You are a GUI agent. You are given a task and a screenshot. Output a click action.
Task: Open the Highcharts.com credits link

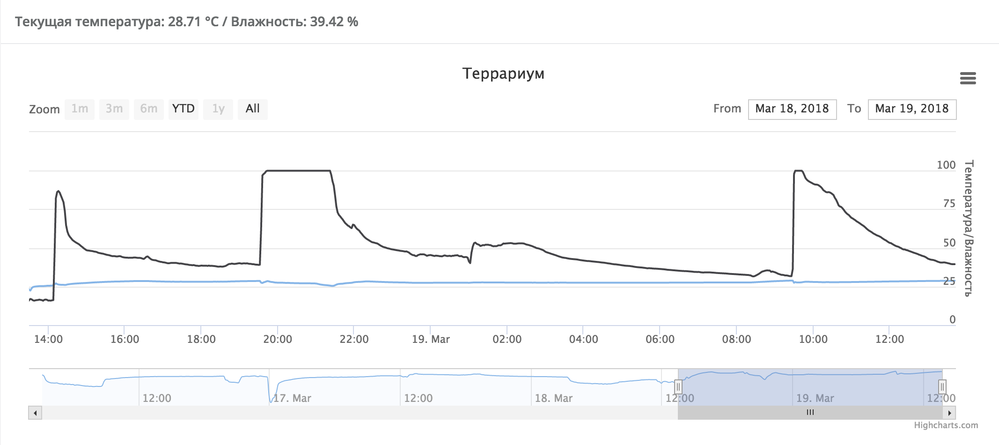[946, 426]
